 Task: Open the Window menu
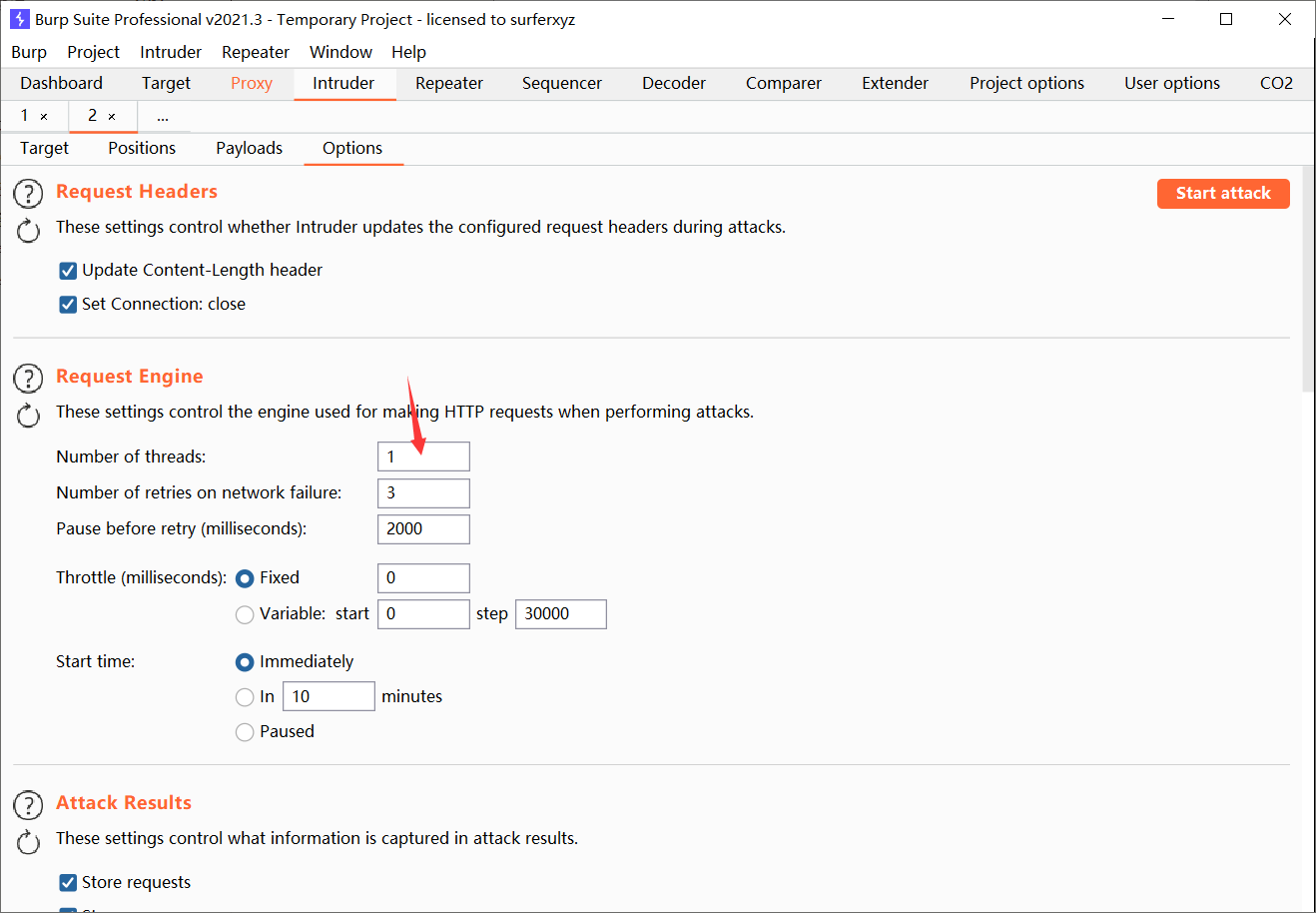pyautogui.click(x=340, y=52)
